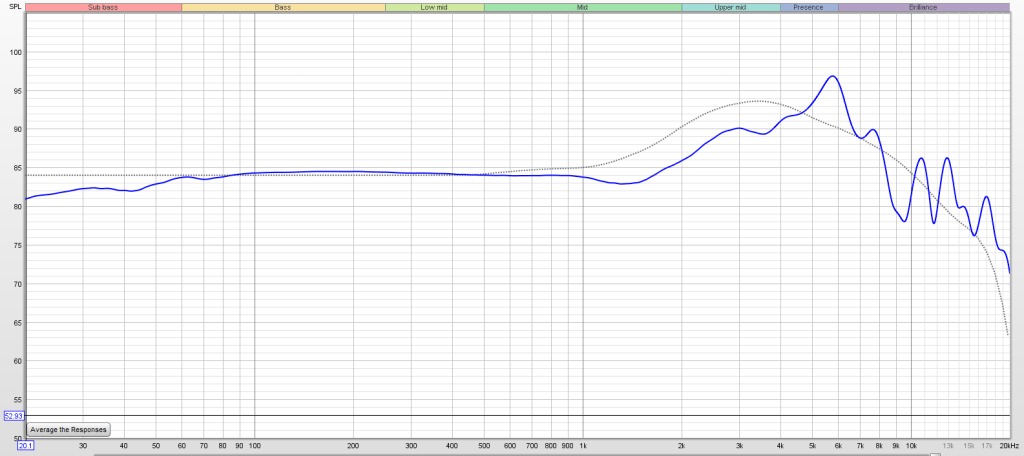Select the Brilliance band label

click(923, 7)
